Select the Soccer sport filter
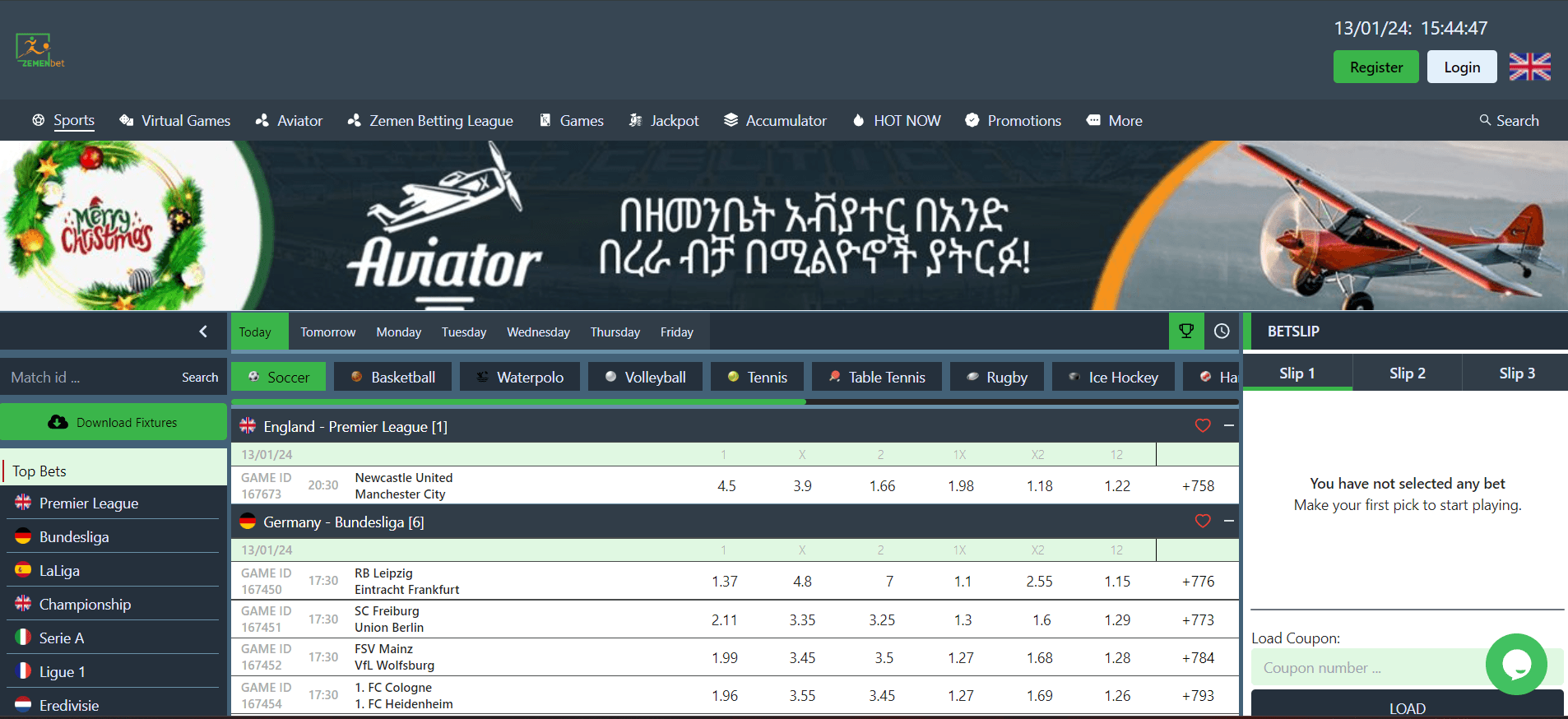 click(278, 377)
